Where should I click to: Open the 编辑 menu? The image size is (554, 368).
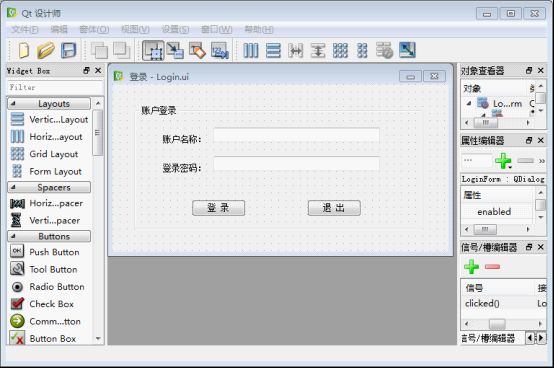(59, 29)
